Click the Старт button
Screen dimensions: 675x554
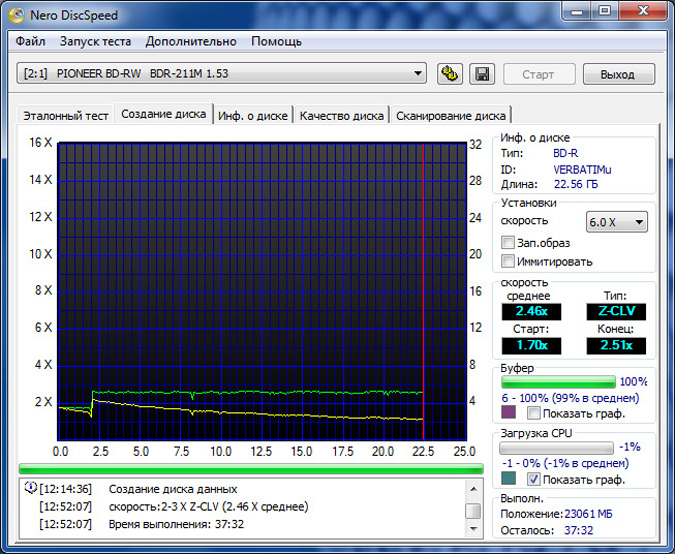(539, 74)
